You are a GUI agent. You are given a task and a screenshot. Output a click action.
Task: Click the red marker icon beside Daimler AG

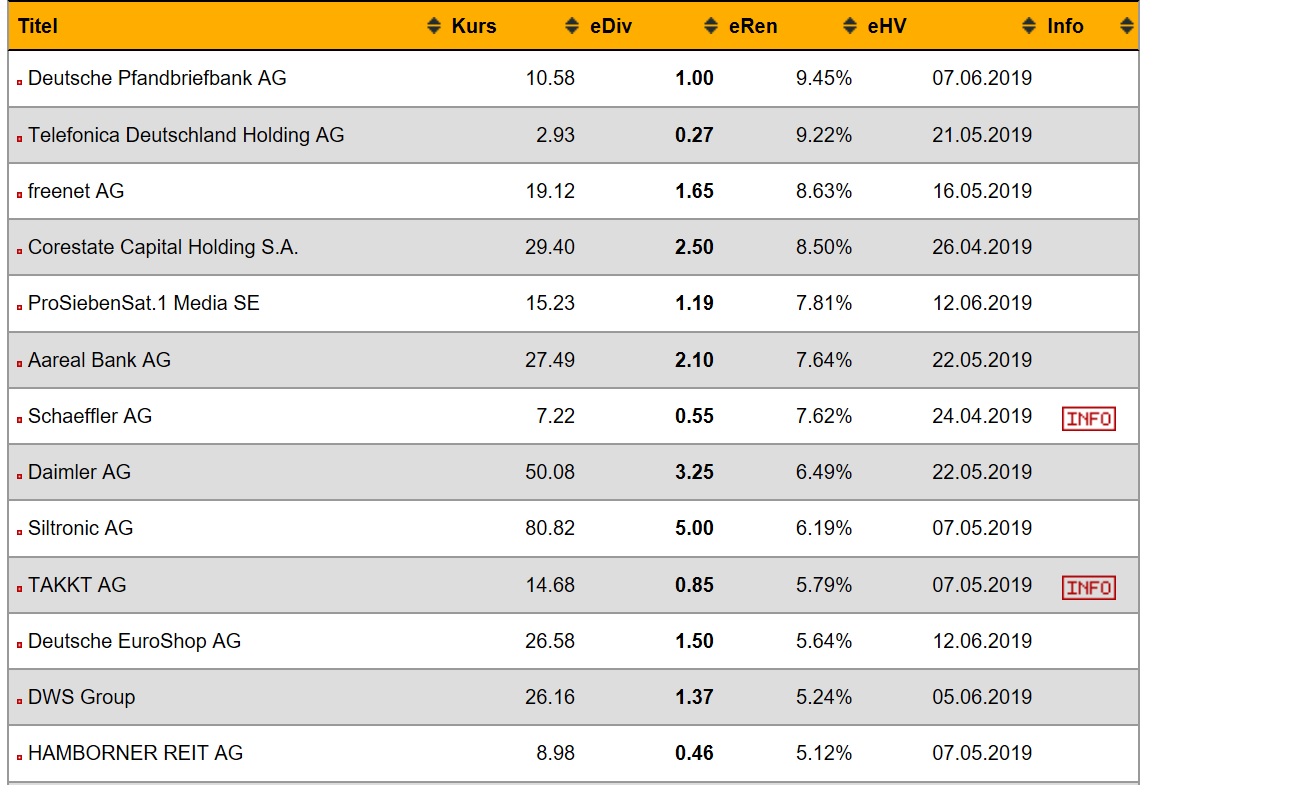[18, 475]
